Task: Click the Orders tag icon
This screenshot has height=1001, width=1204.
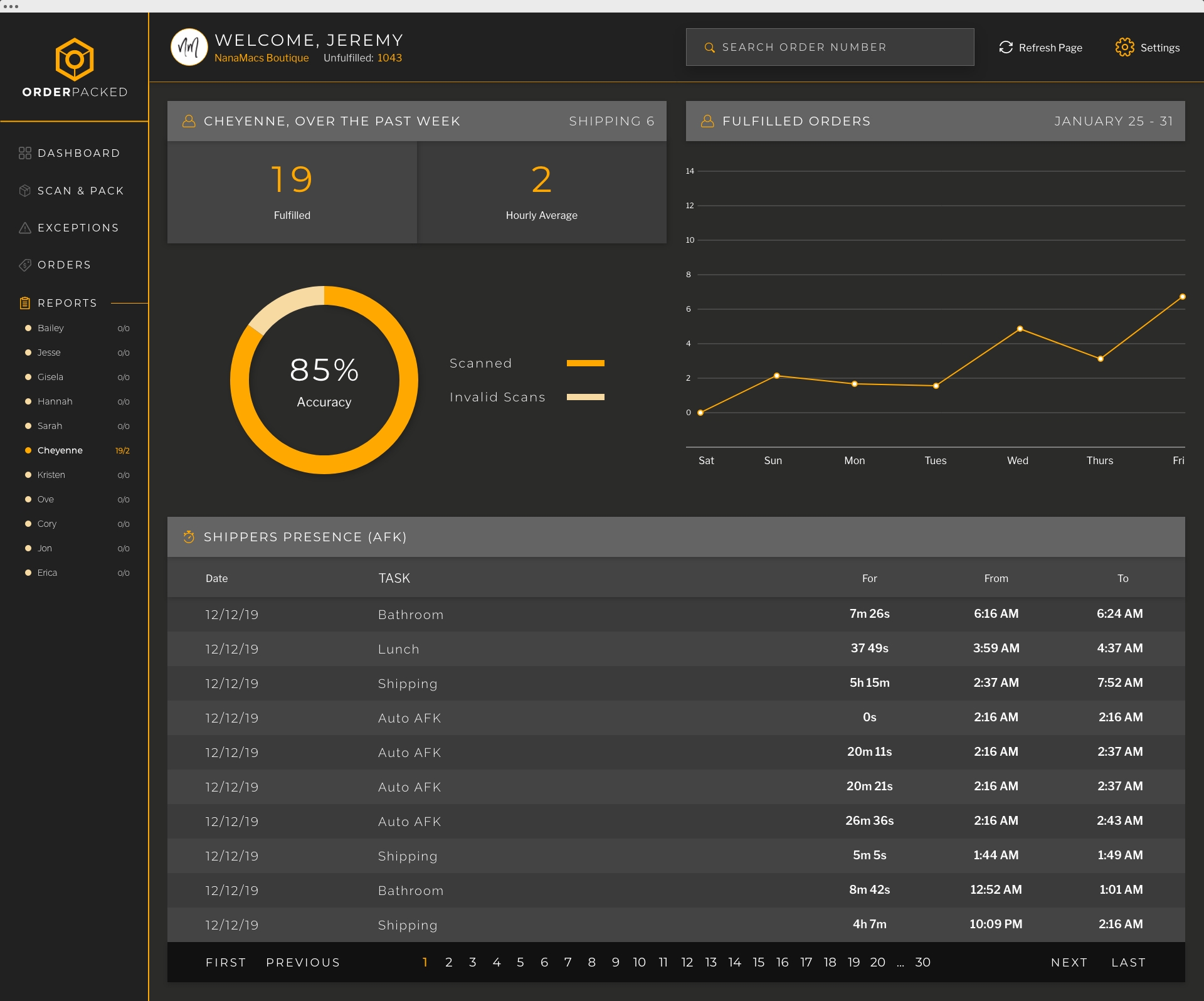Action: [25, 265]
